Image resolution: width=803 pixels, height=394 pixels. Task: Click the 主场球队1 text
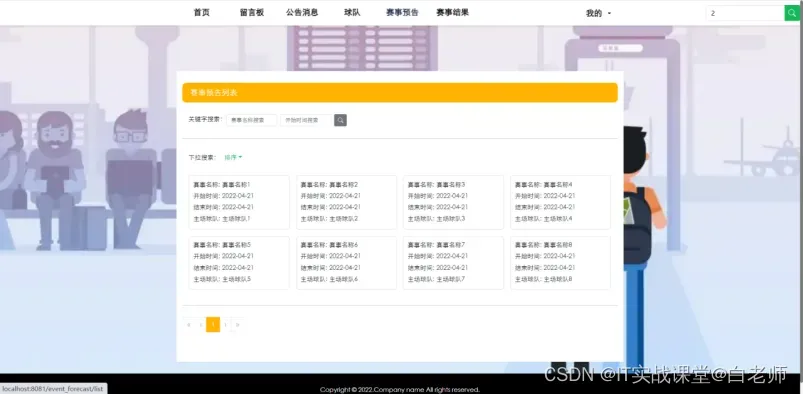(x=236, y=219)
